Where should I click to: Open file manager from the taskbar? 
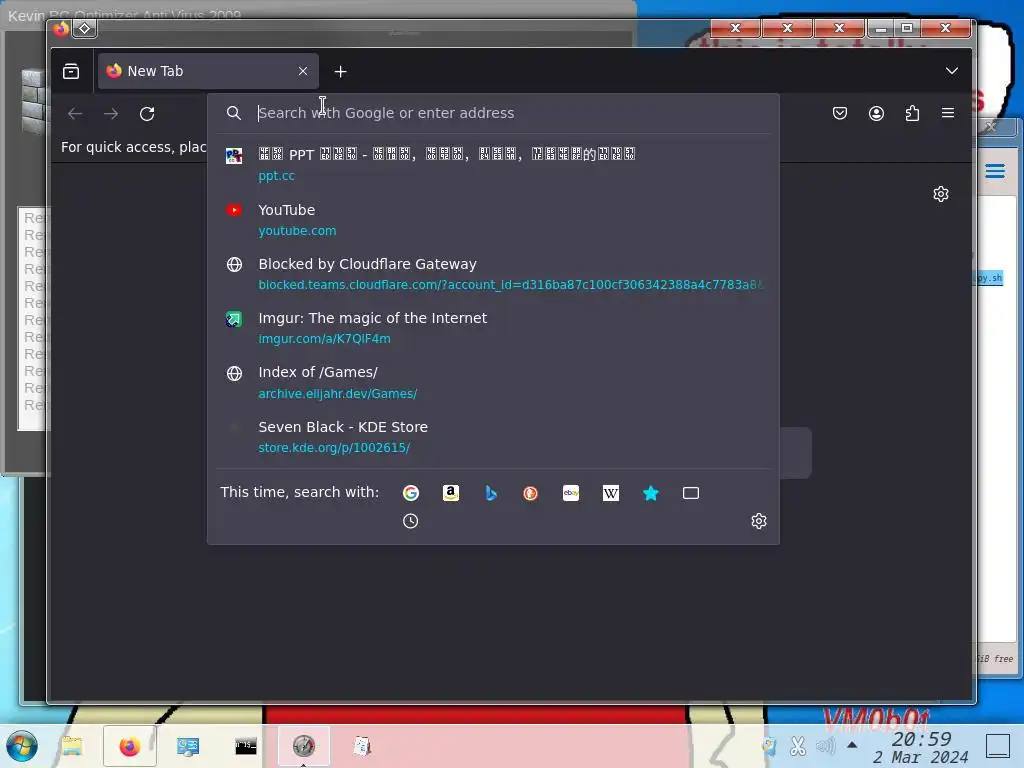pyautogui.click(x=72, y=746)
